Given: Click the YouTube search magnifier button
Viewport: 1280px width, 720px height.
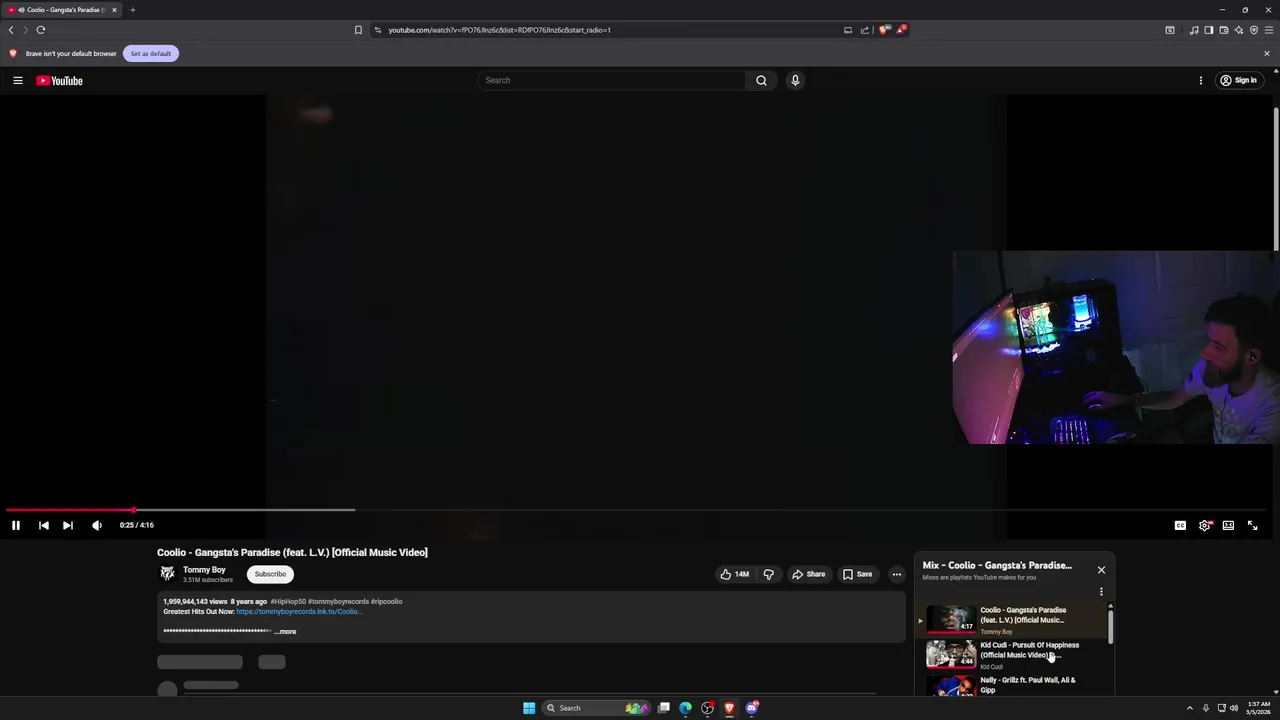Looking at the screenshot, I should 761,80.
